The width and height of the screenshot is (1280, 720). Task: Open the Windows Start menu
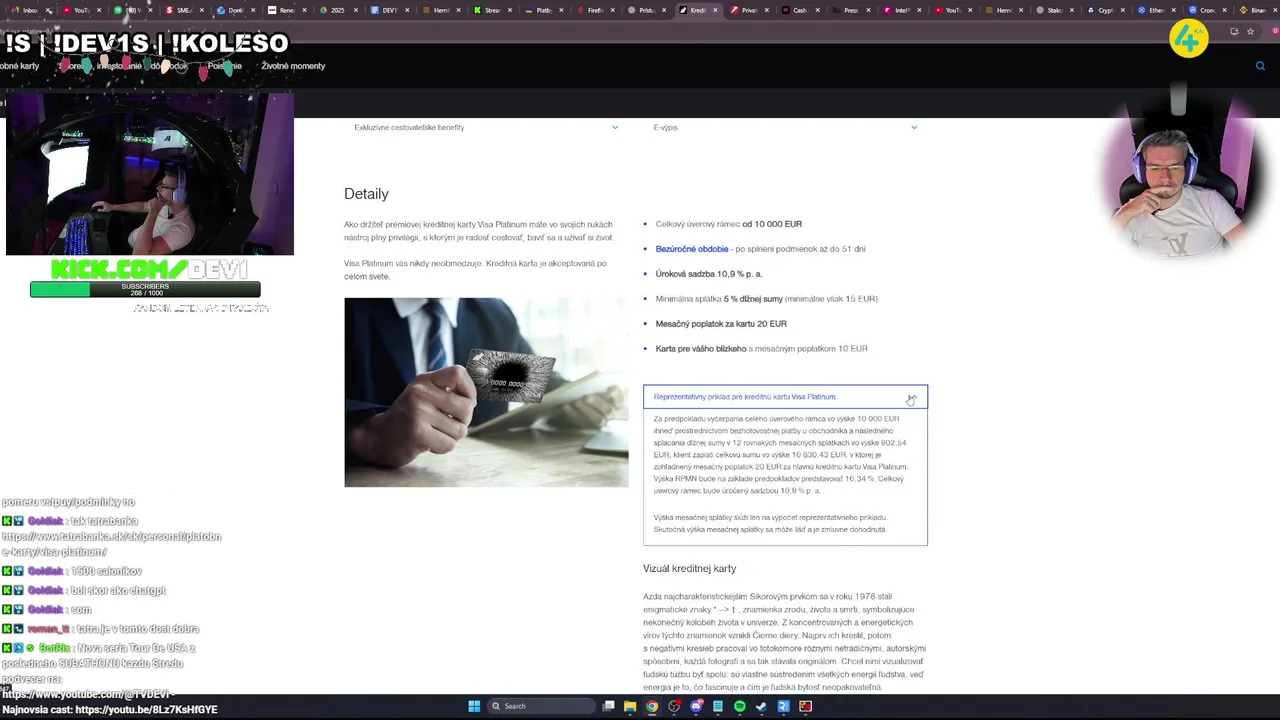[x=474, y=706]
